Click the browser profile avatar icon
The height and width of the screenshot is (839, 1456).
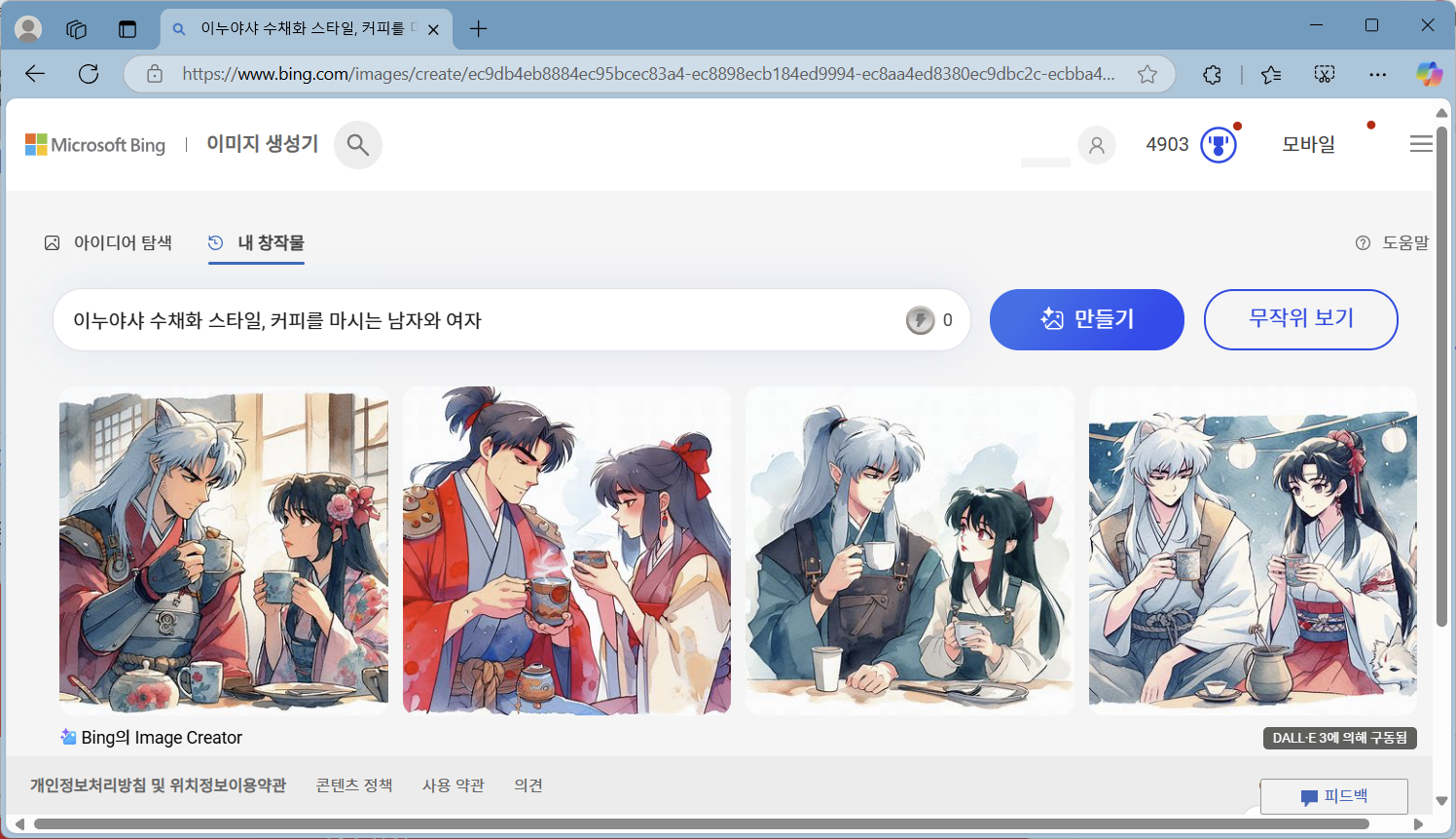(28, 28)
